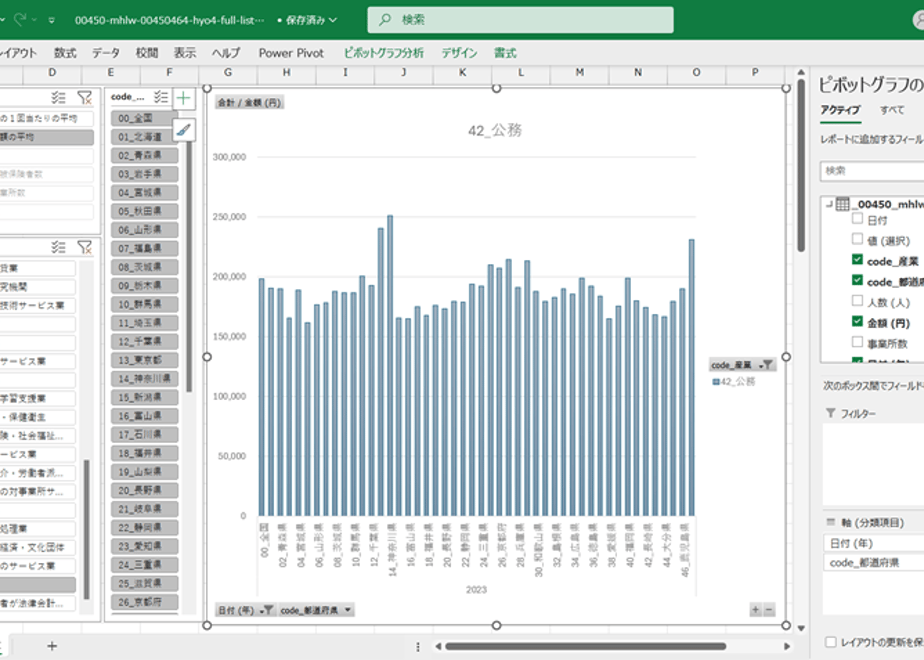Check the 値 (選択) field checkbox
This screenshot has height=660, width=924.
(857, 239)
